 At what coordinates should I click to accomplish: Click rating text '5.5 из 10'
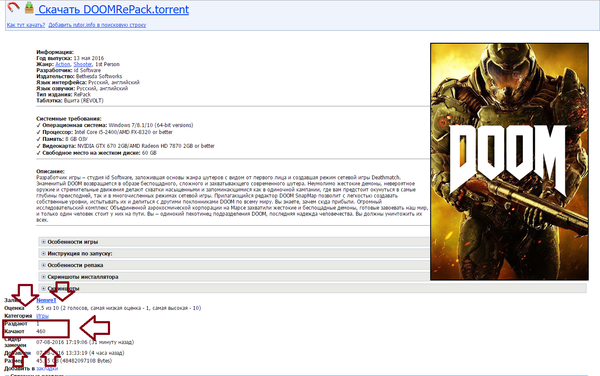point(48,308)
